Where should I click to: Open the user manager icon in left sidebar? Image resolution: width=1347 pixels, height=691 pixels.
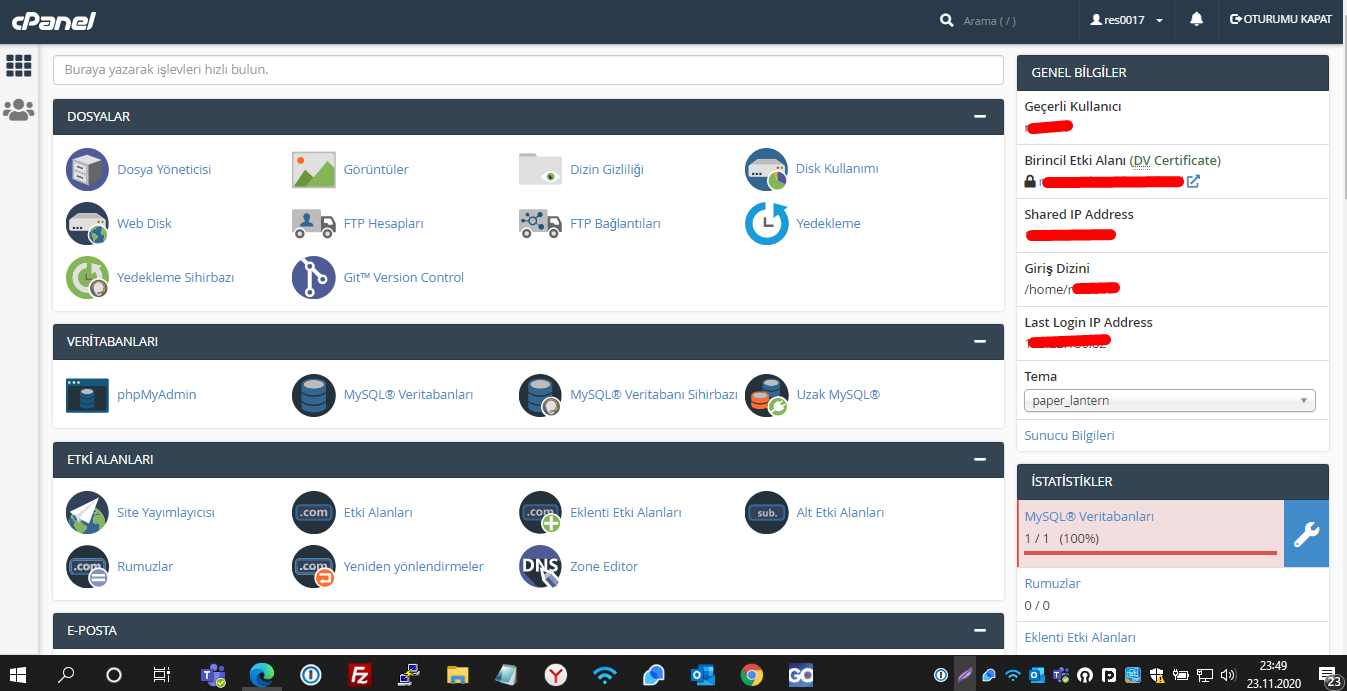coord(19,110)
